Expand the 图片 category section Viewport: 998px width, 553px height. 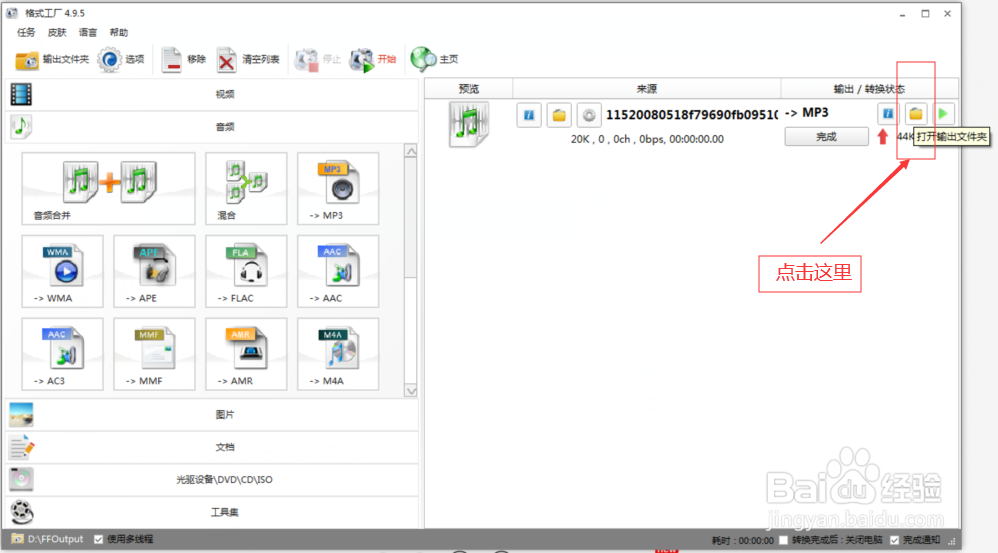tap(212, 414)
